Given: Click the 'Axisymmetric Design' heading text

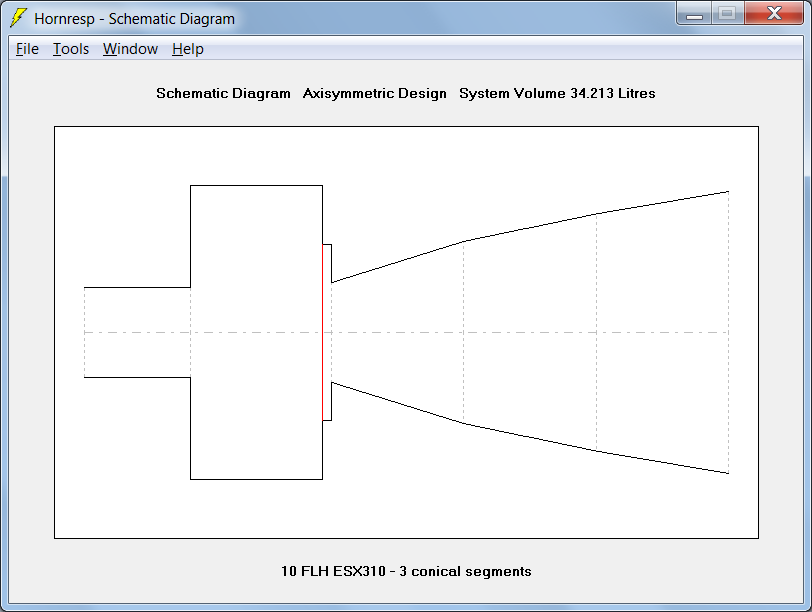Looking at the screenshot, I should (x=374, y=93).
